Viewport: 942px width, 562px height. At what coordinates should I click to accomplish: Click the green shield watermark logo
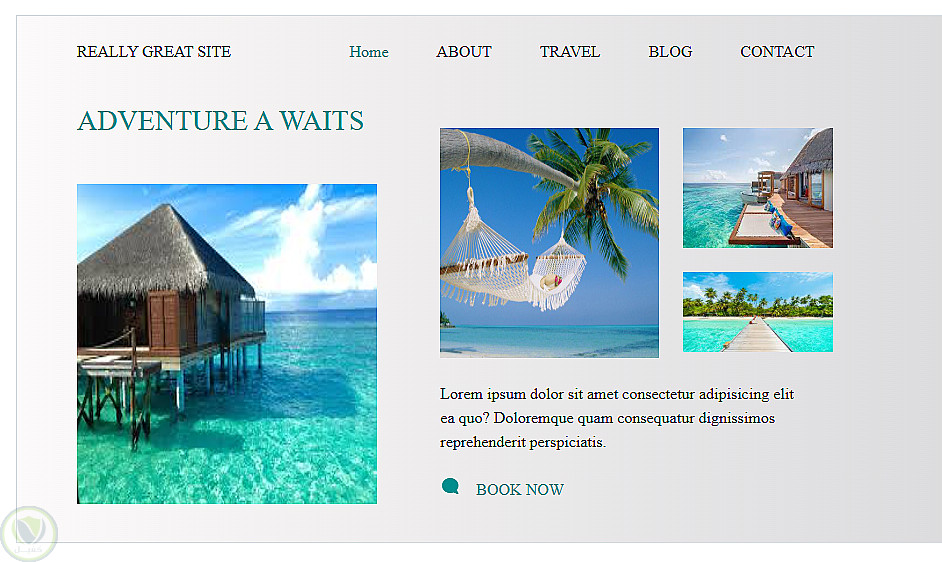(x=28, y=534)
